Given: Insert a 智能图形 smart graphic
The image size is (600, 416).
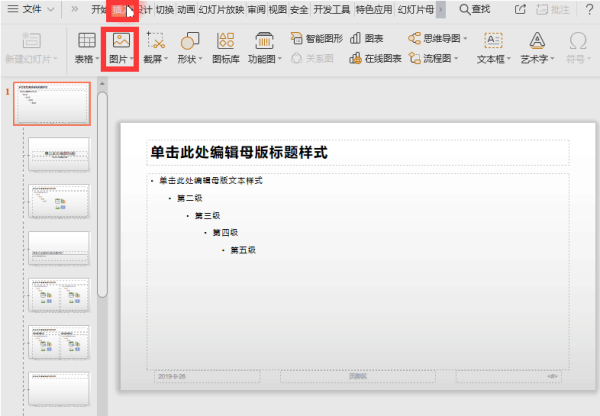Looking at the screenshot, I should click(316, 38).
